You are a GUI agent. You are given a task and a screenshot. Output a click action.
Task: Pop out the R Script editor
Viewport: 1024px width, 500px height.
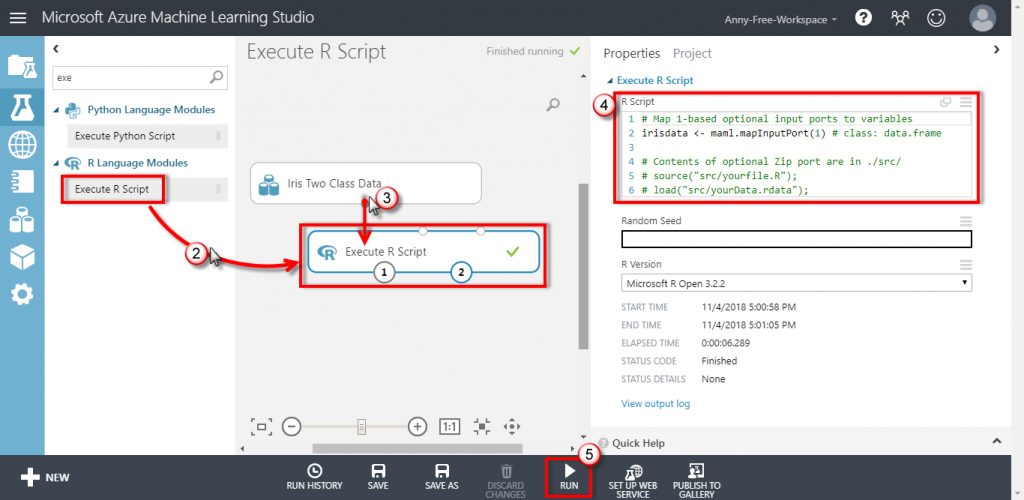coord(945,102)
